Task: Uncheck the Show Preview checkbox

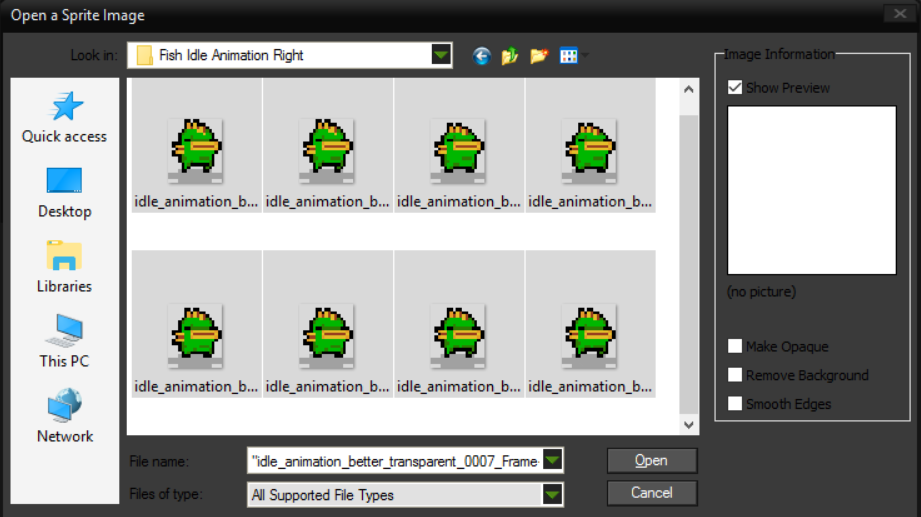Action: [x=735, y=88]
